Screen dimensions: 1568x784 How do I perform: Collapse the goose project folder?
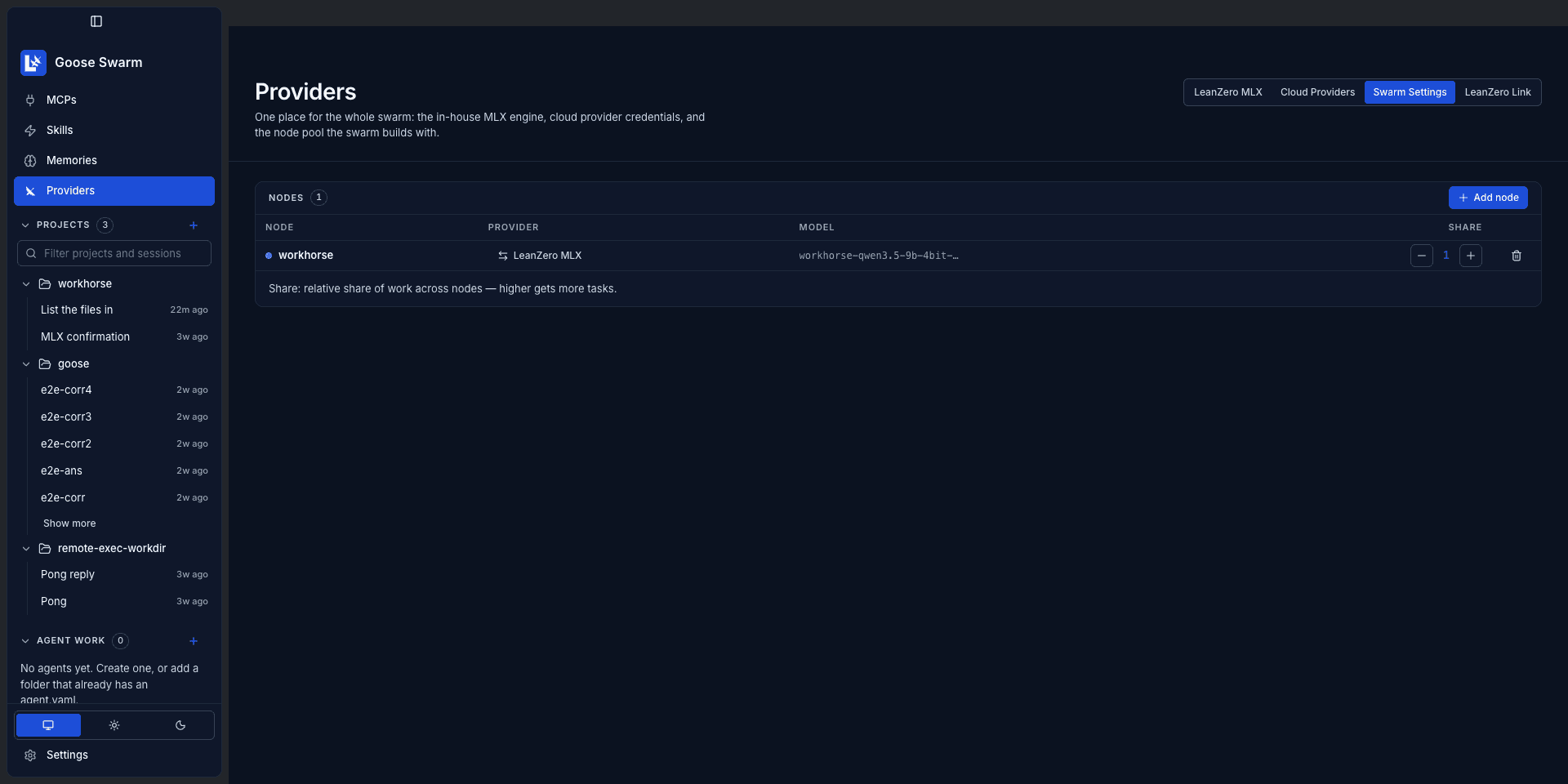tap(26, 364)
